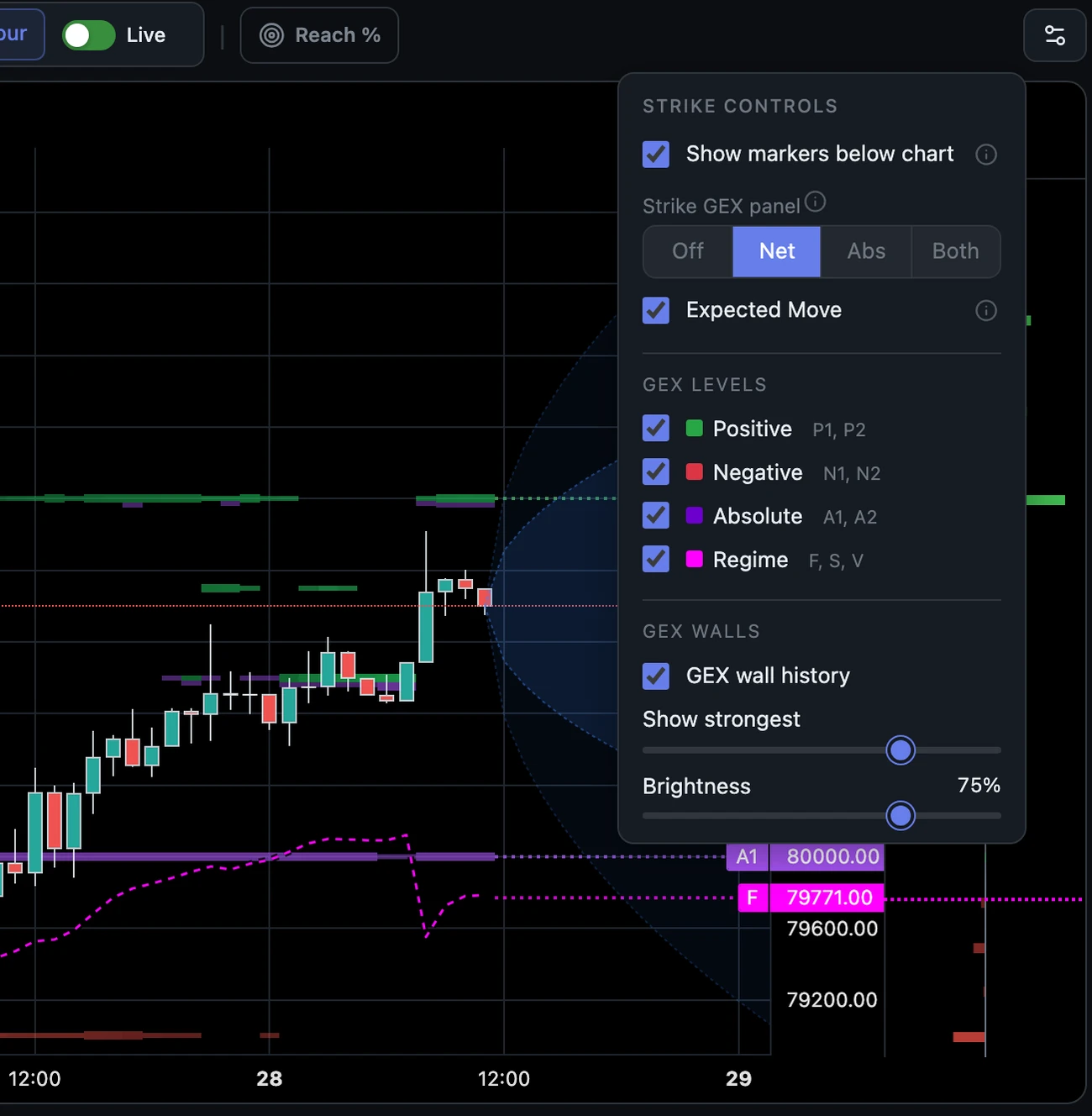Disable the Absolute GEX levels checkbox
Screen dimensions: 1092x1116
click(656, 516)
